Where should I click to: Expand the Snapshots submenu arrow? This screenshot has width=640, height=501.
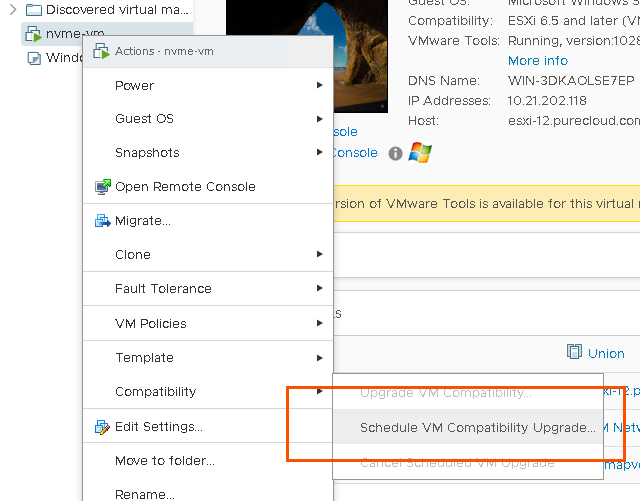click(320, 152)
